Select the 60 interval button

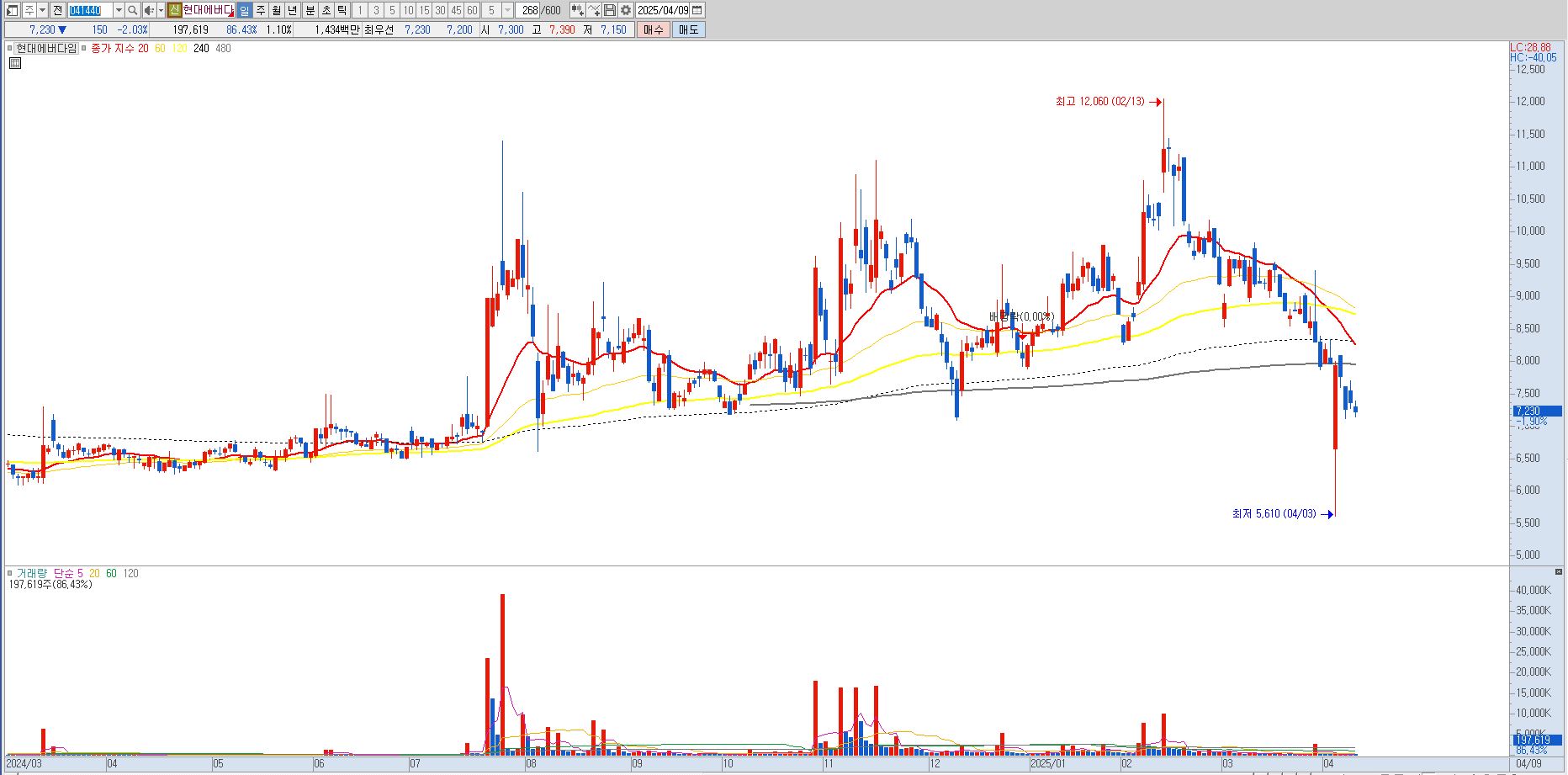pos(472,10)
